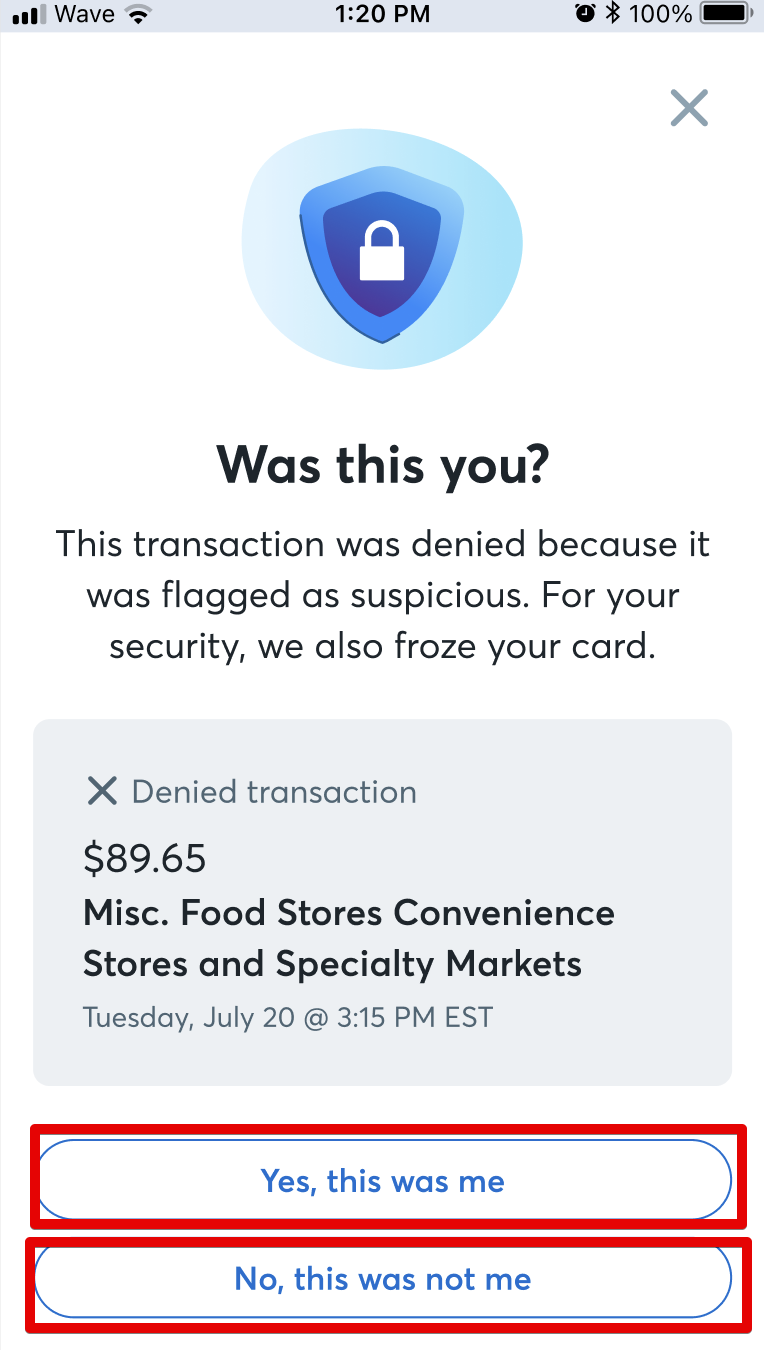The width and height of the screenshot is (764, 1350).
Task: Tap the X icon beside Denied transaction
Action: coord(102,792)
